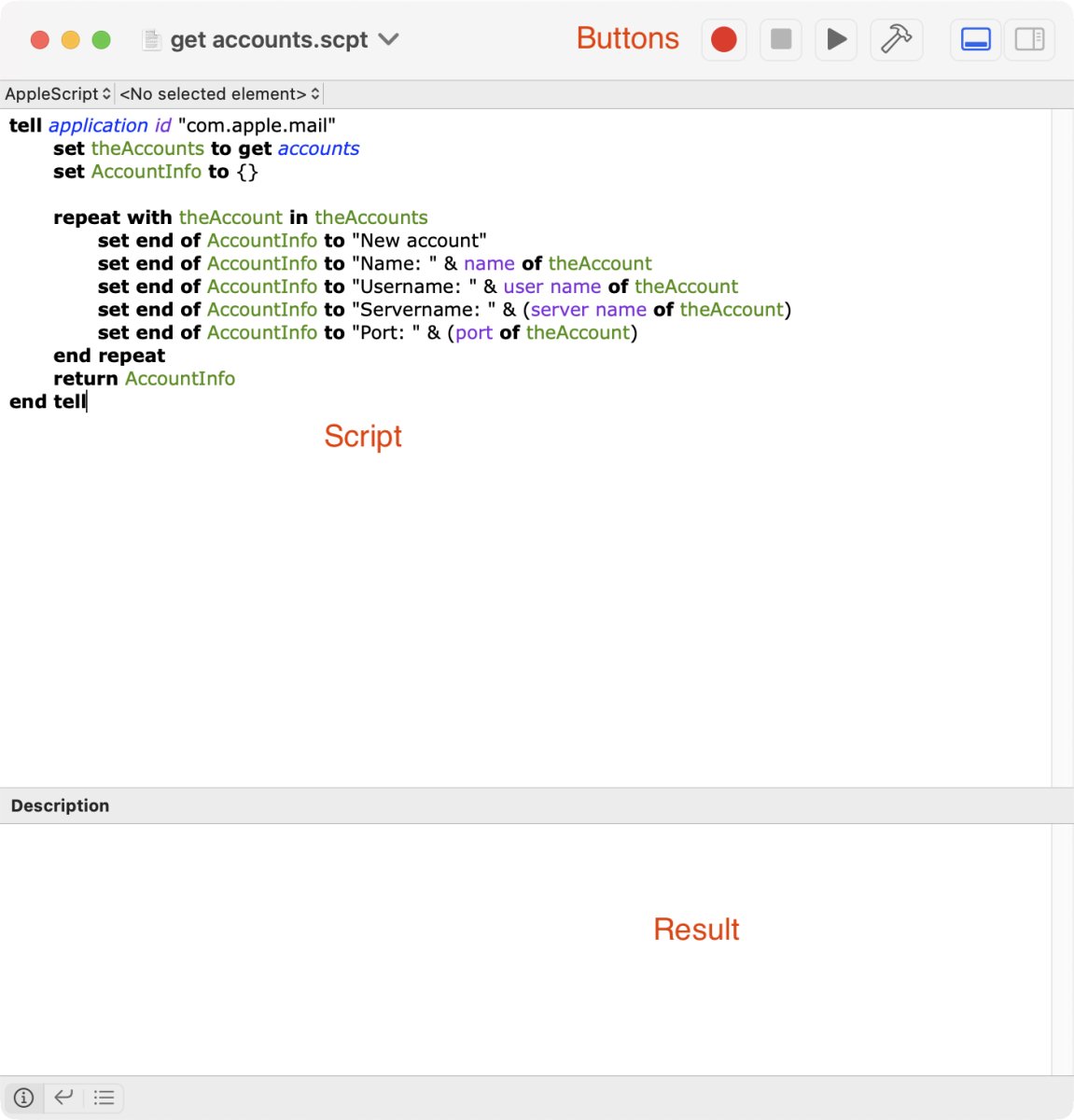Toggle the side accessory view panel

pos(1029,39)
